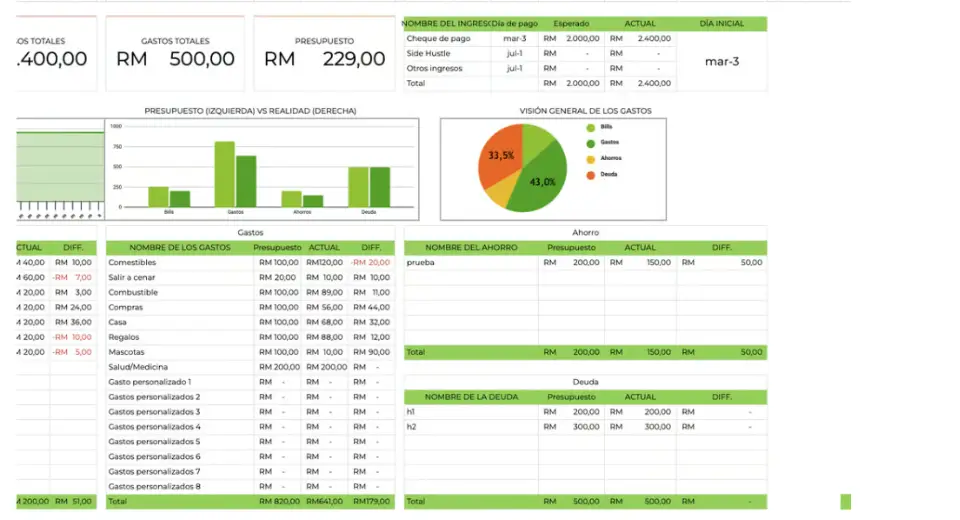Select the Side Hustle income row label
Viewport: 960px width, 520px height.
coord(446,53)
